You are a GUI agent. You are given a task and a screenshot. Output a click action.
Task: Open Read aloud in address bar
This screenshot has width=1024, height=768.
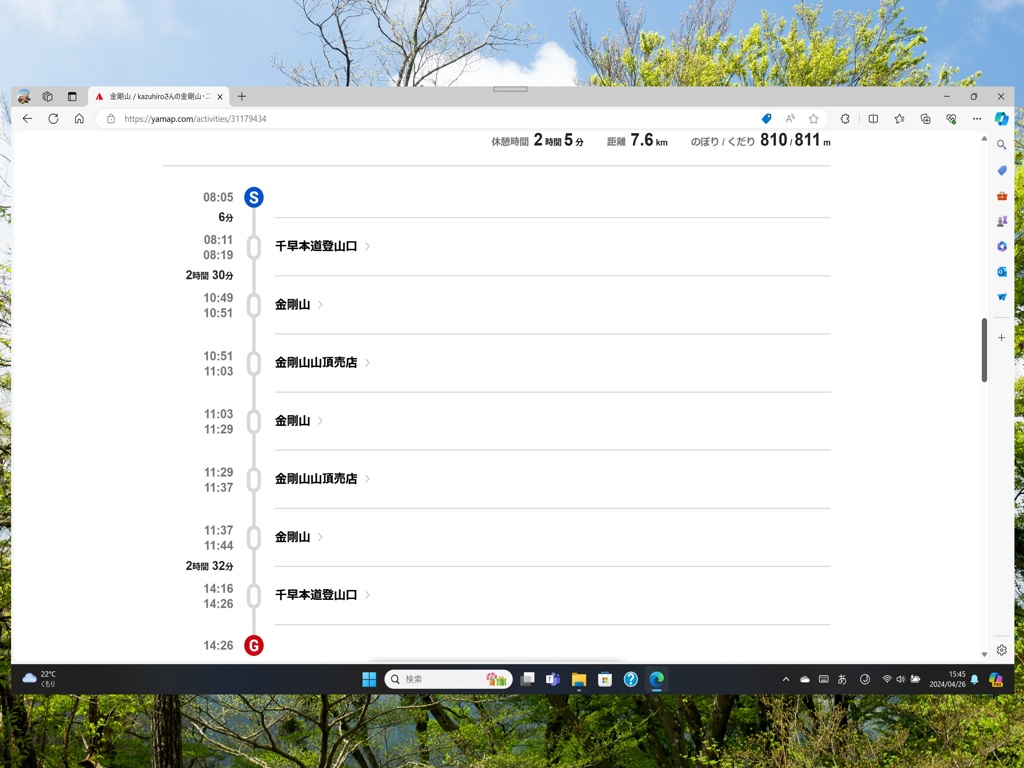tap(790, 118)
